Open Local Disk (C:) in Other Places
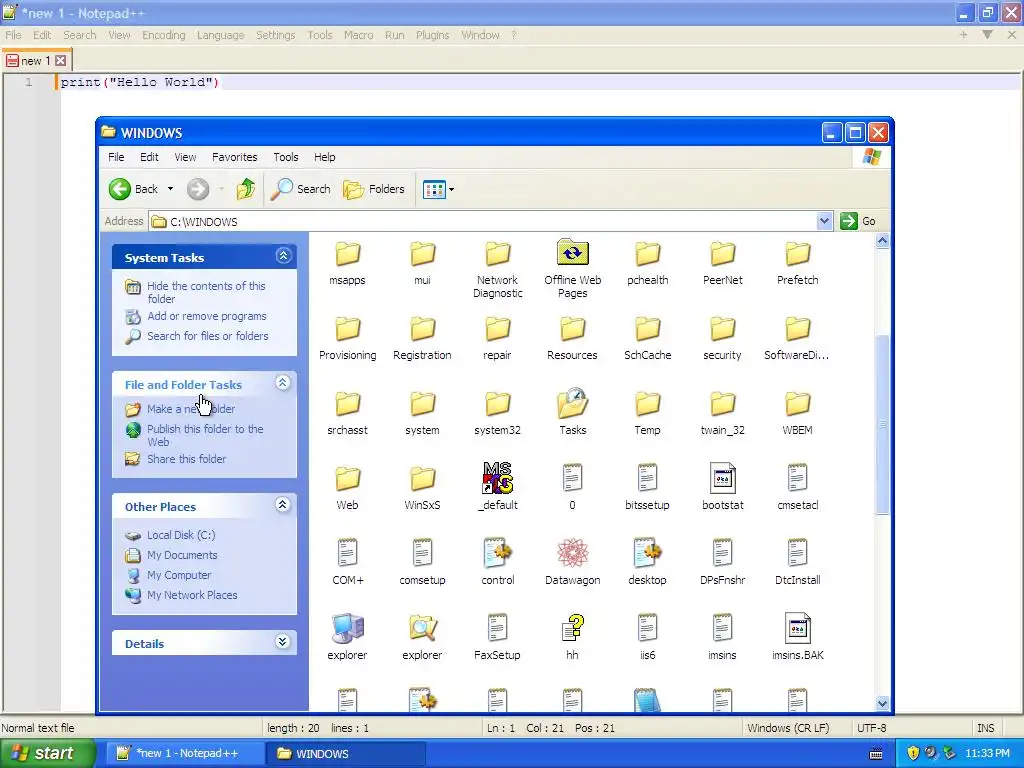The height and width of the screenshot is (768, 1024). [181, 535]
